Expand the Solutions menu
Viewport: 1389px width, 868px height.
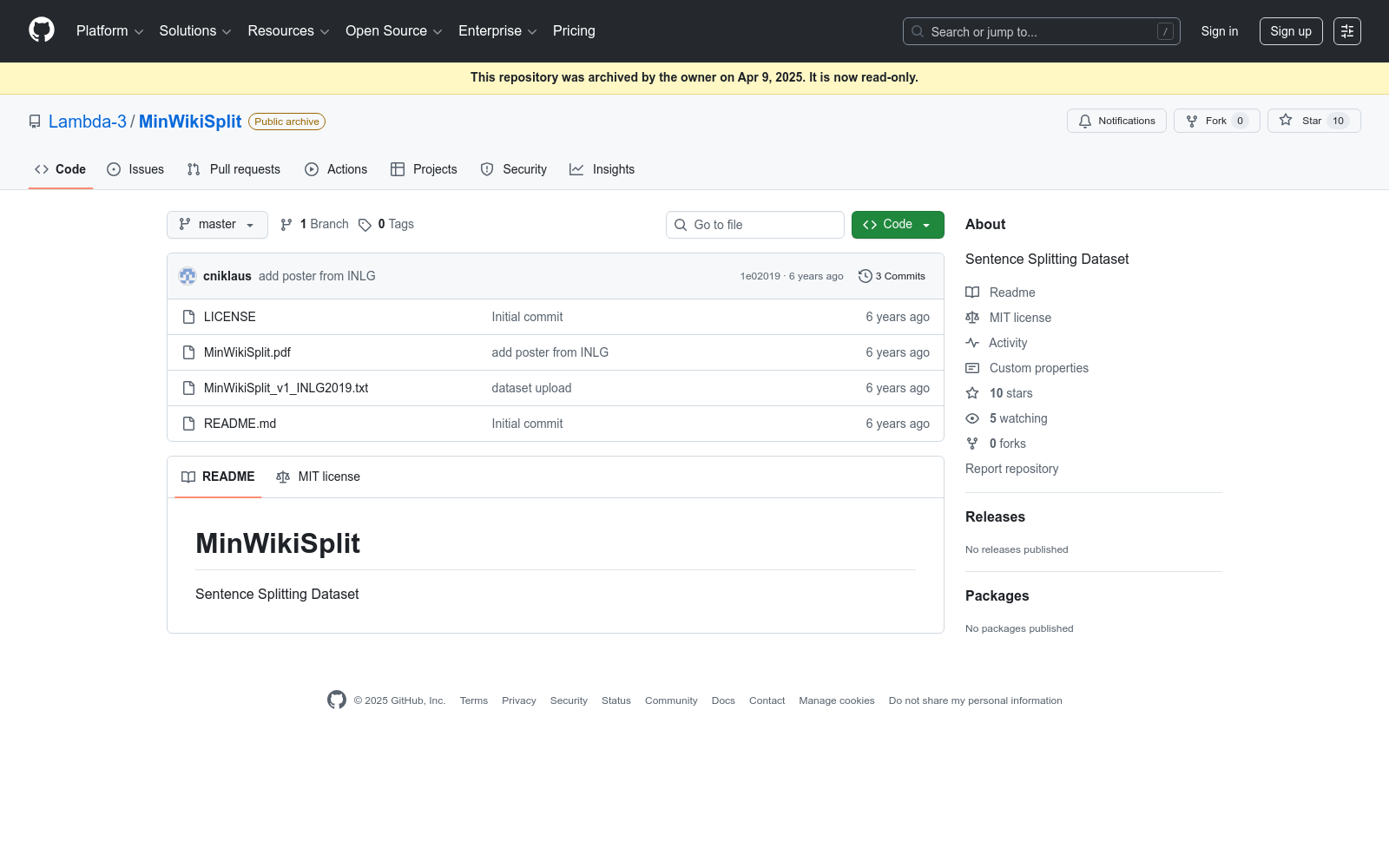195,31
